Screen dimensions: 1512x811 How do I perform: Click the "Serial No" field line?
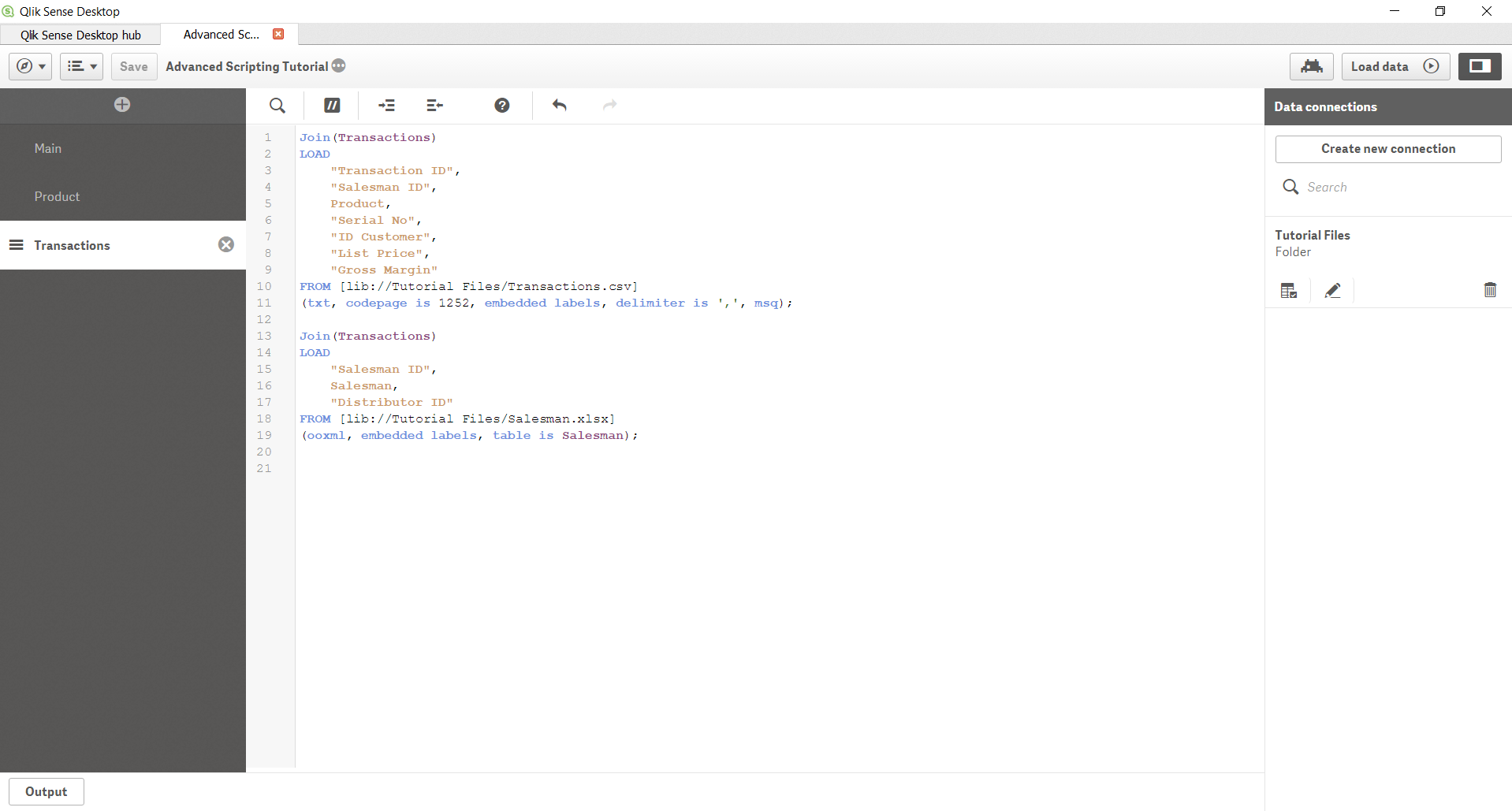pos(375,220)
